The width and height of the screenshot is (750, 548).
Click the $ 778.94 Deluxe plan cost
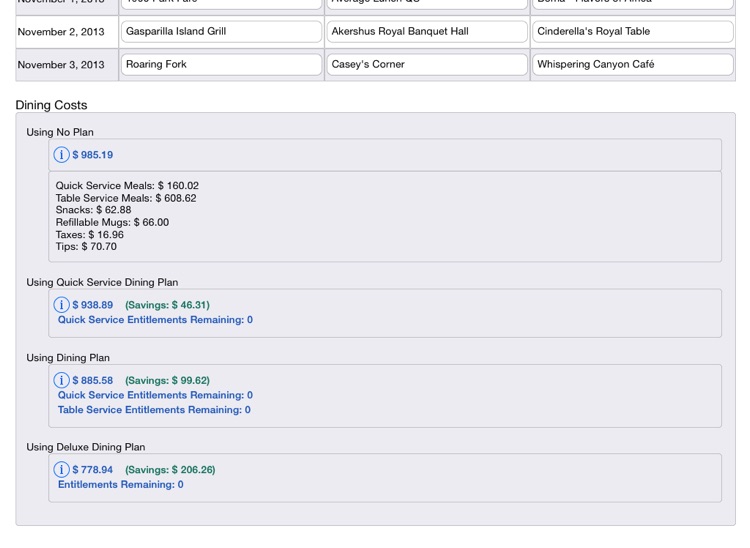[x=93, y=470]
